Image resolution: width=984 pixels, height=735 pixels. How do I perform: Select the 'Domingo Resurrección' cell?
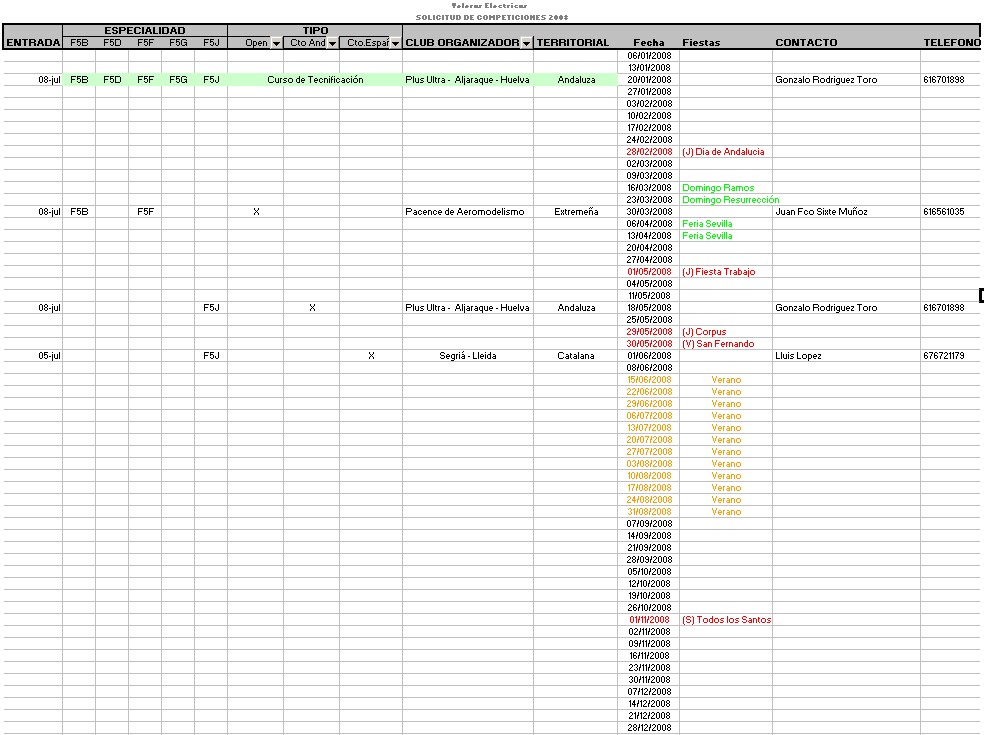coord(730,200)
